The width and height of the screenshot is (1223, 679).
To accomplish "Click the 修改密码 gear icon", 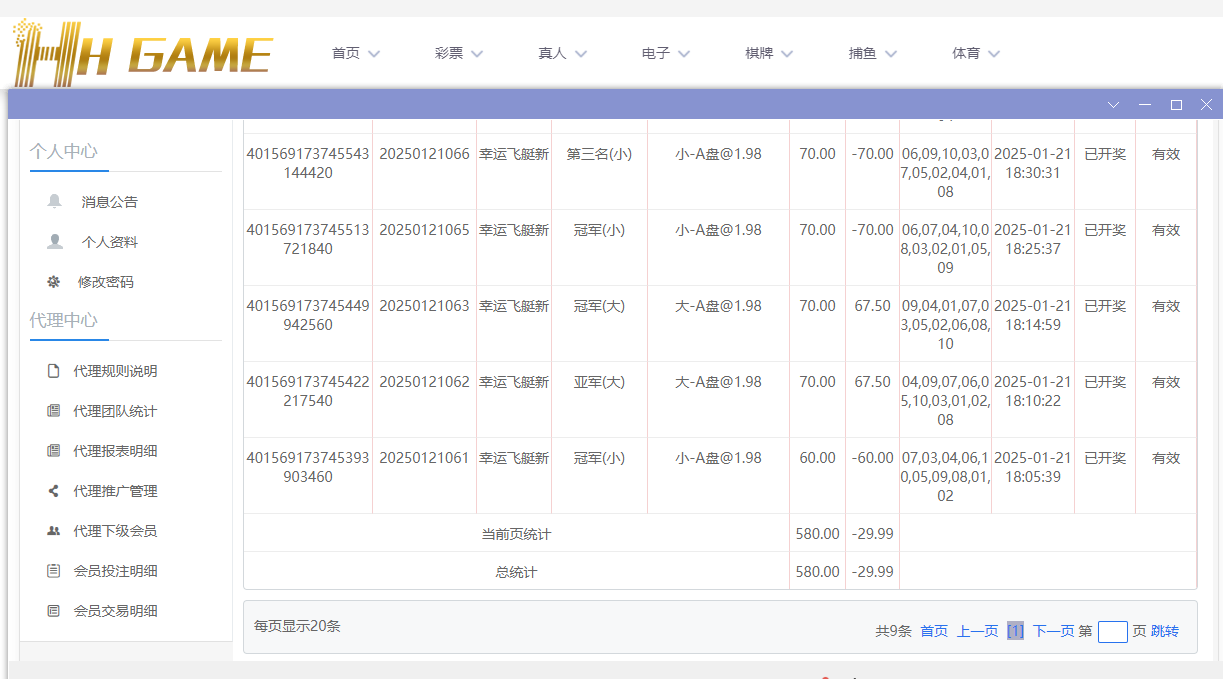I will [56, 281].
